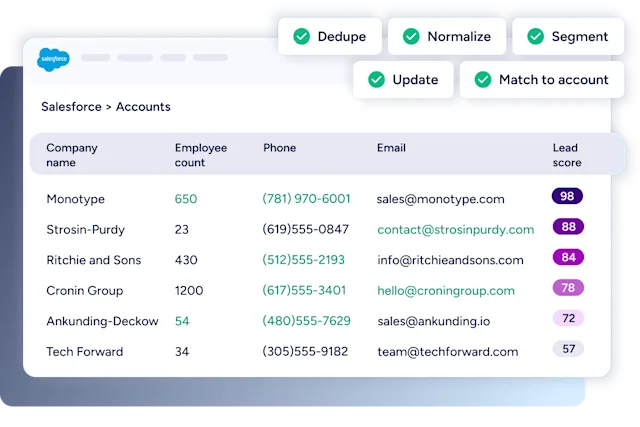The width and height of the screenshot is (640, 427).
Task: Click the employee count 34
Action: 182,352
